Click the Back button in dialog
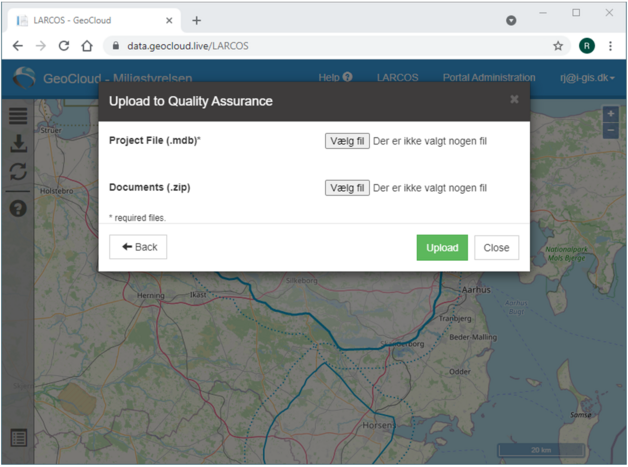628x467 pixels. (x=138, y=247)
